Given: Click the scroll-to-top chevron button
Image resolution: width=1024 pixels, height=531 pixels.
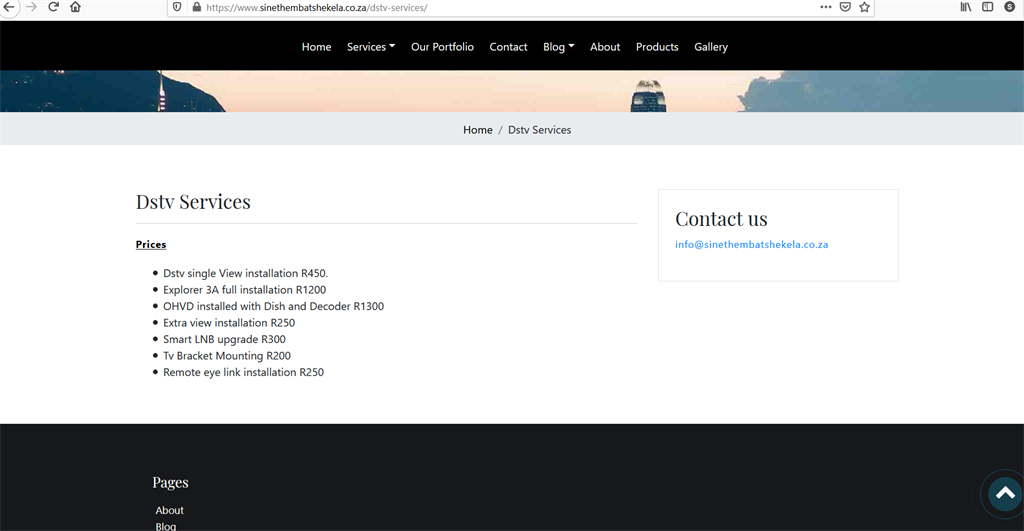Looking at the screenshot, I should pyautogui.click(x=1005, y=494).
